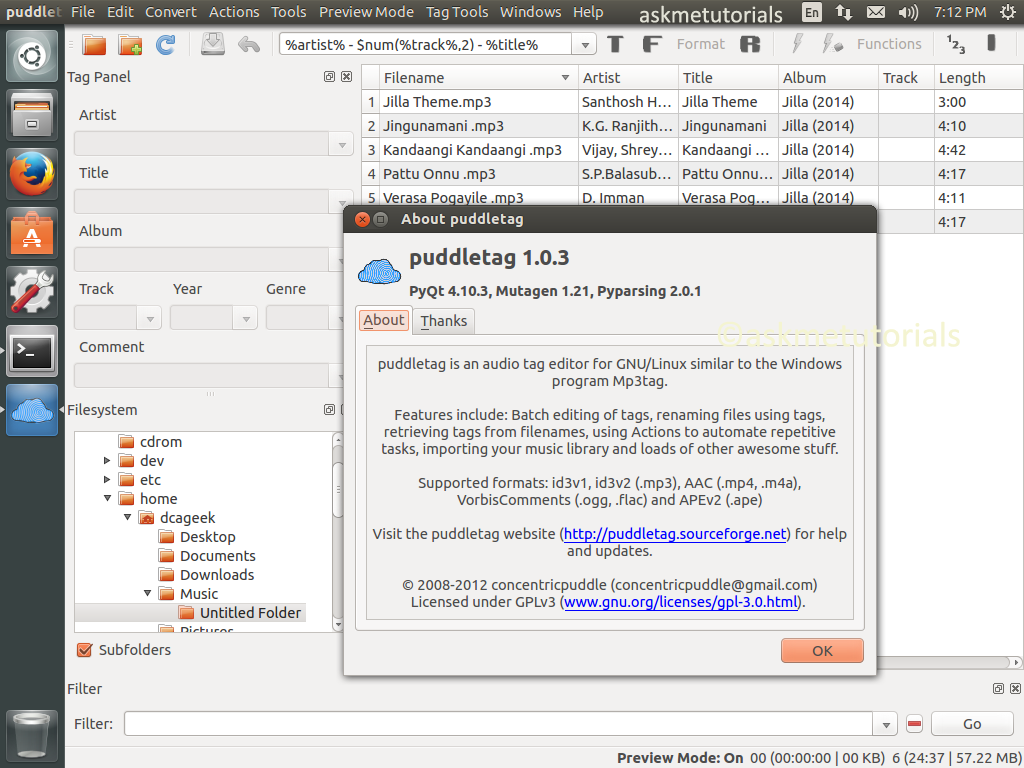This screenshot has width=1024, height=768.
Task: Save tags using the download-tray icon
Action: click(212, 44)
